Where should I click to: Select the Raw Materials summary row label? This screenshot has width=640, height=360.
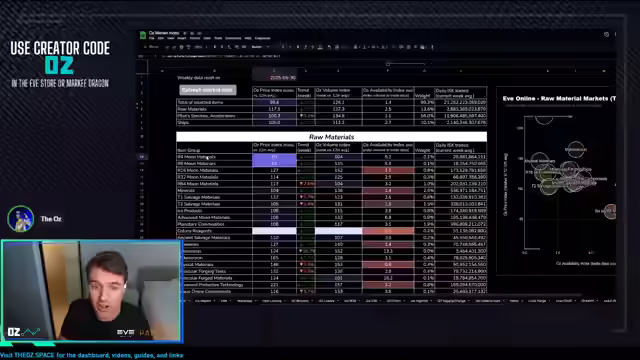pos(192,109)
